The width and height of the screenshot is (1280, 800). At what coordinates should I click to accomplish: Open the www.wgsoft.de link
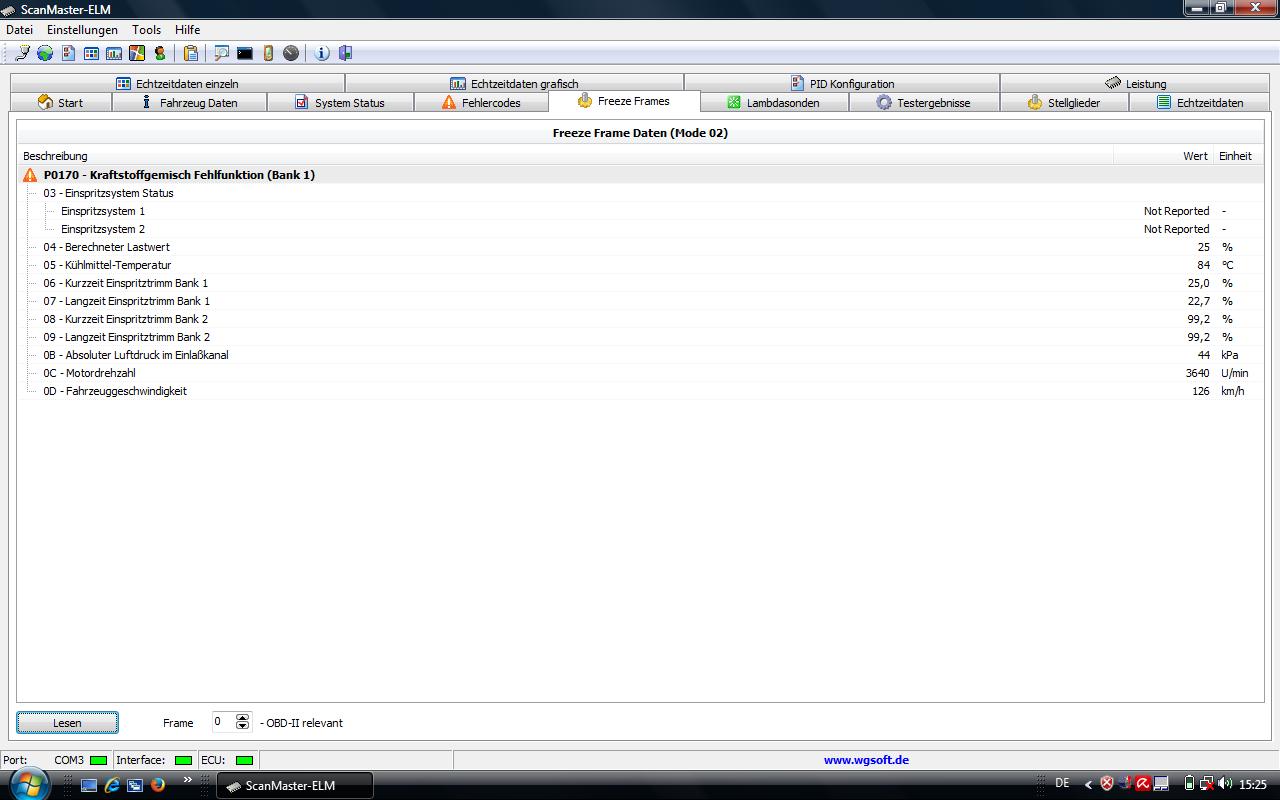click(x=866, y=760)
